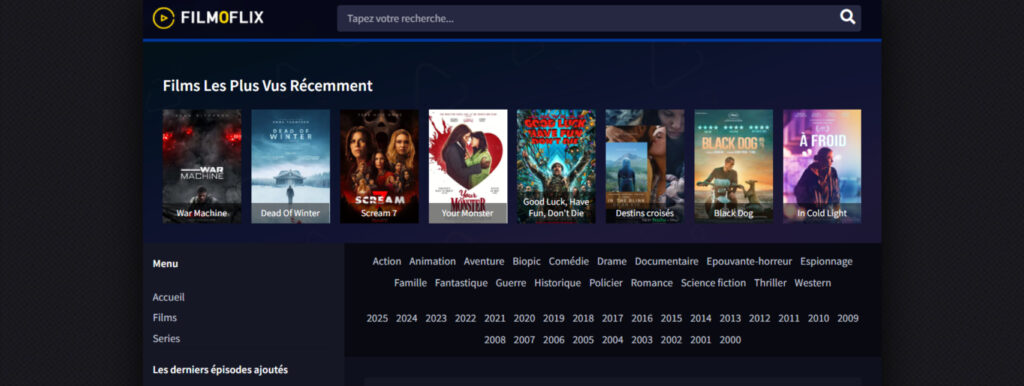Select the Famille genre
Screen dimensions: 1024x386
click(x=410, y=283)
